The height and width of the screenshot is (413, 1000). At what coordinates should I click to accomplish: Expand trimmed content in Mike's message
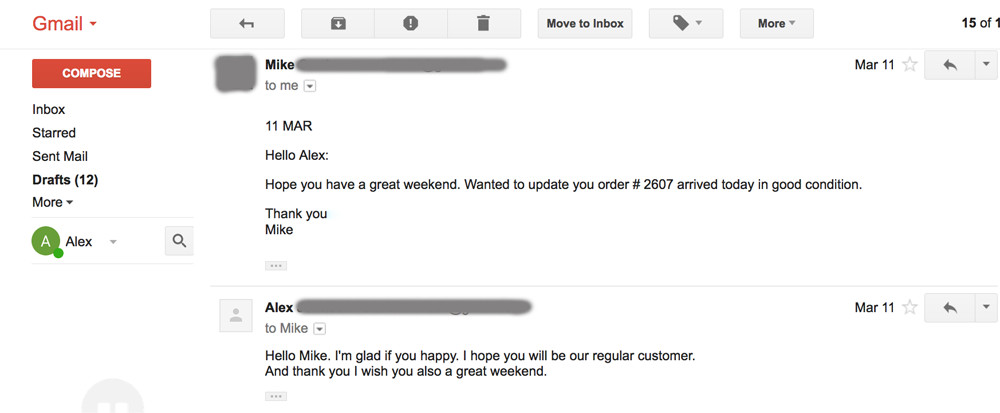[x=276, y=266]
